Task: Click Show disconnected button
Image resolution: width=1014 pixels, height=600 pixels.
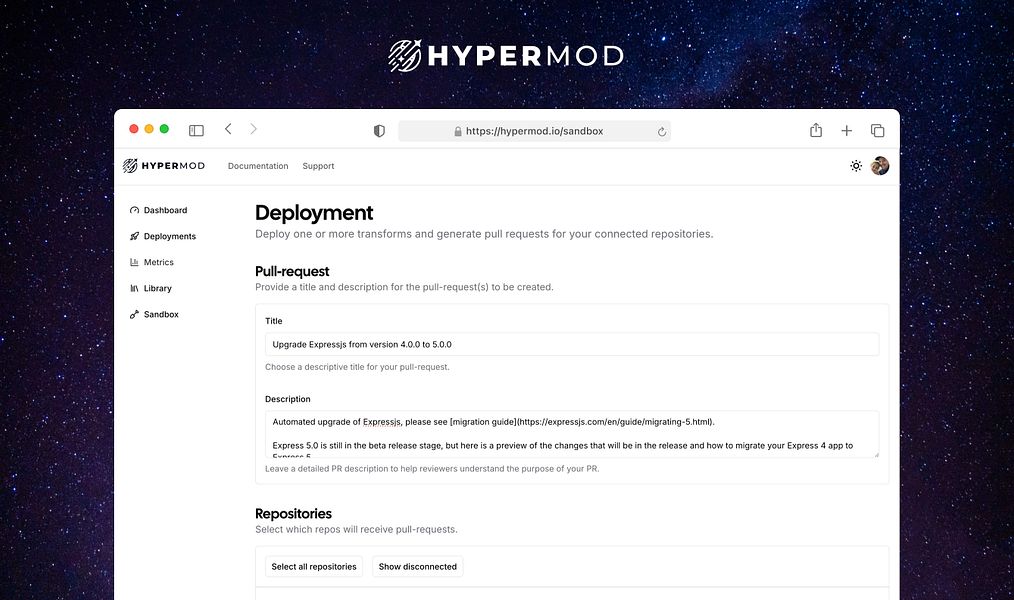Action: point(418,566)
